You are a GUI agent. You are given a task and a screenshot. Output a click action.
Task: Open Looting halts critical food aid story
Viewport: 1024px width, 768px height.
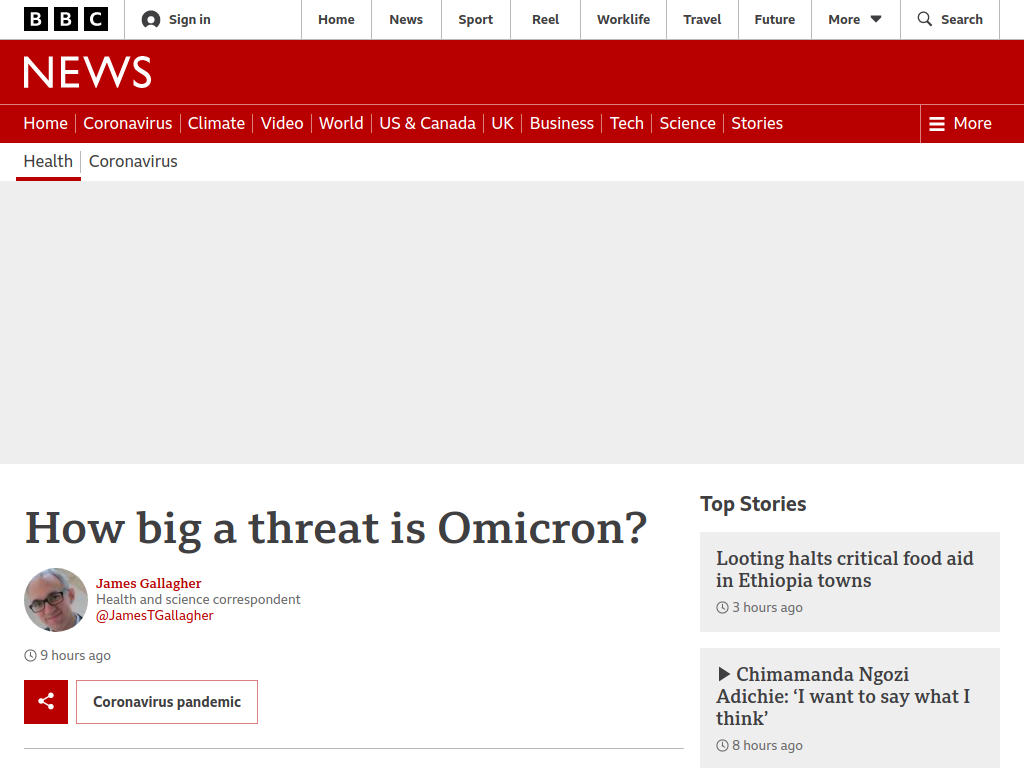[x=844, y=569]
